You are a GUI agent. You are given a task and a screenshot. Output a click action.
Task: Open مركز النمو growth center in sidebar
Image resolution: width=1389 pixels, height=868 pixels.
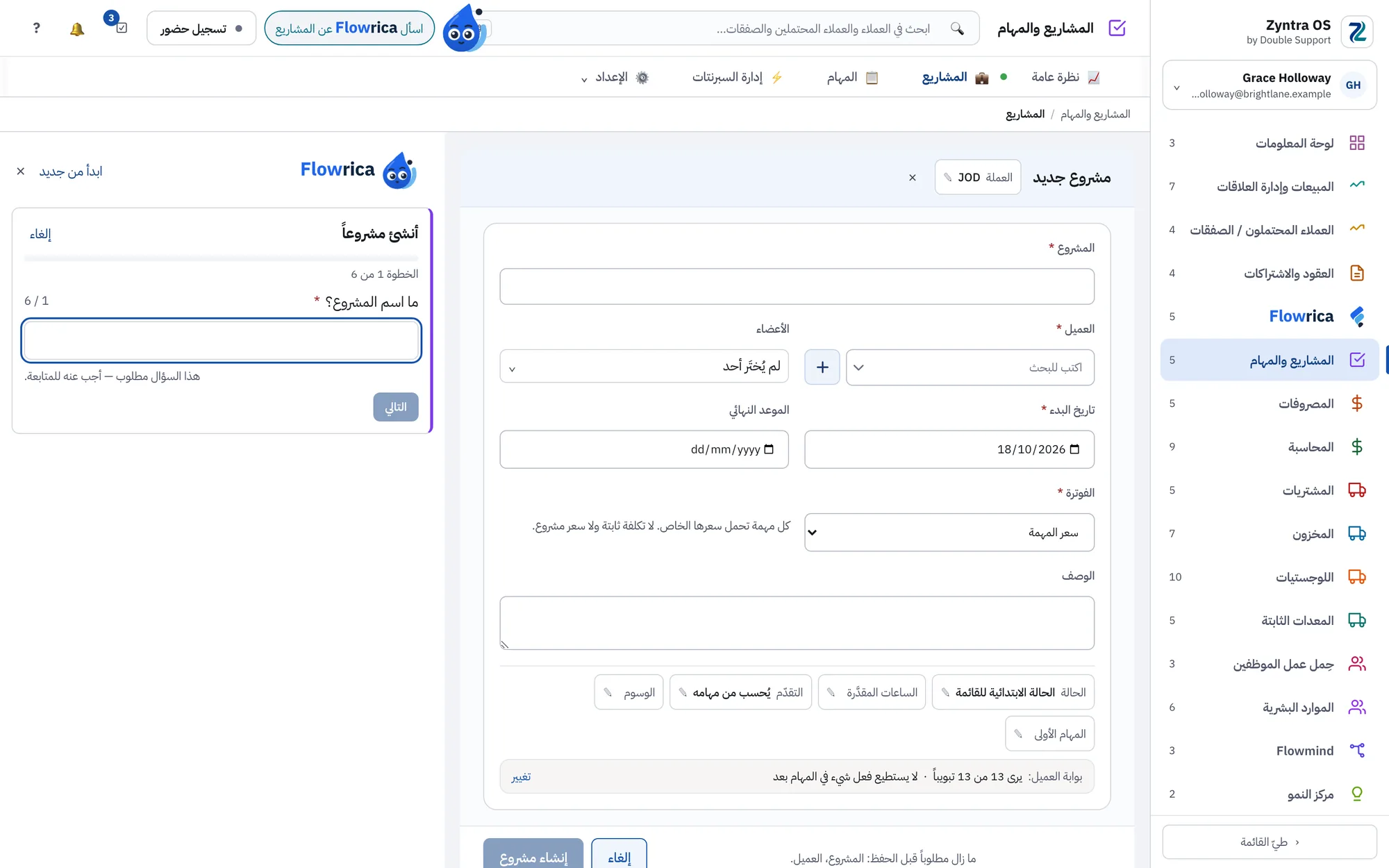pyautogui.click(x=1269, y=794)
